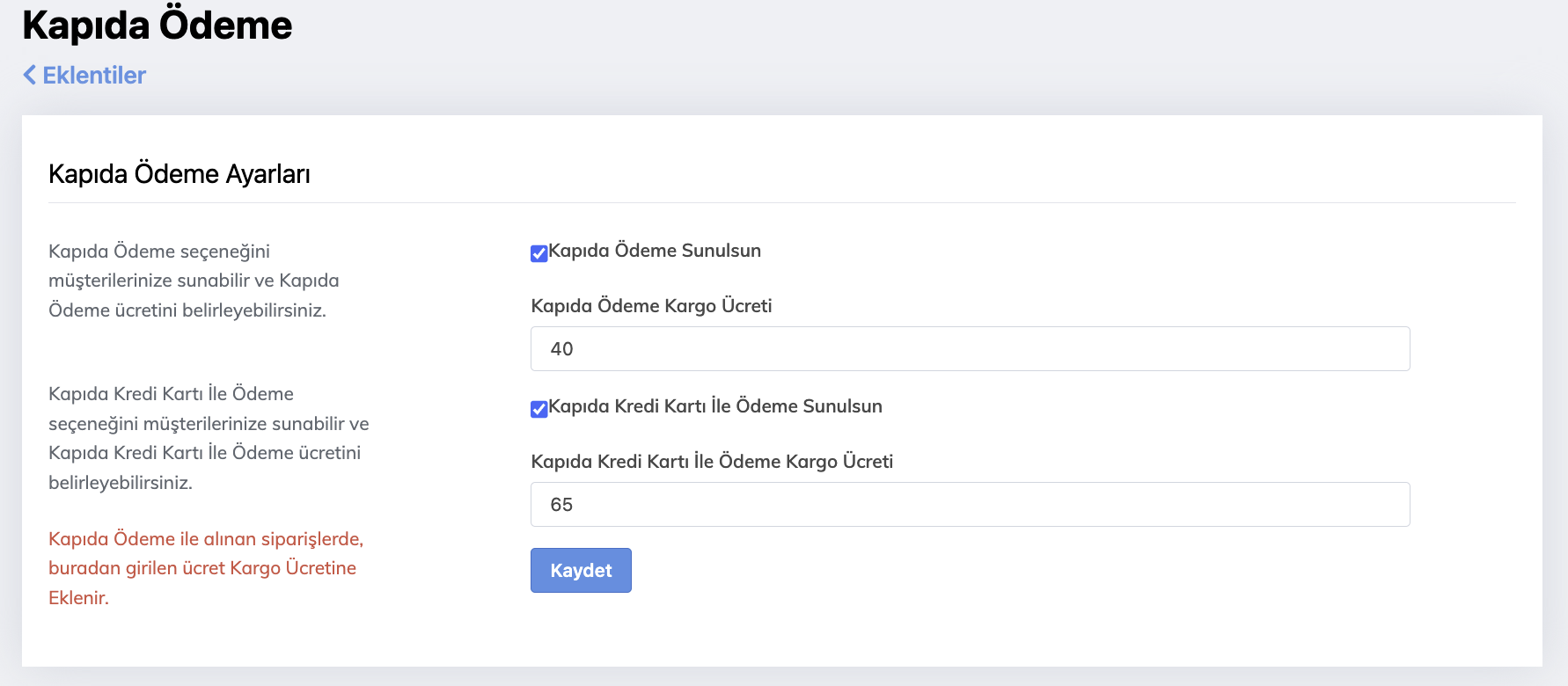This screenshot has height=686, width=1568.
Task: Click the red Kargo Ücretine Eklenir warning
Action: 205,568
